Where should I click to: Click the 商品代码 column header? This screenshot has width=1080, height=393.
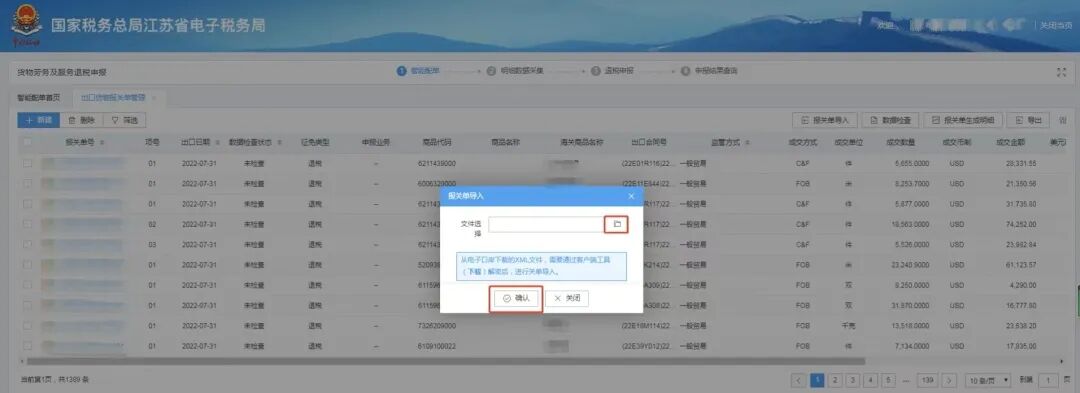437,142
